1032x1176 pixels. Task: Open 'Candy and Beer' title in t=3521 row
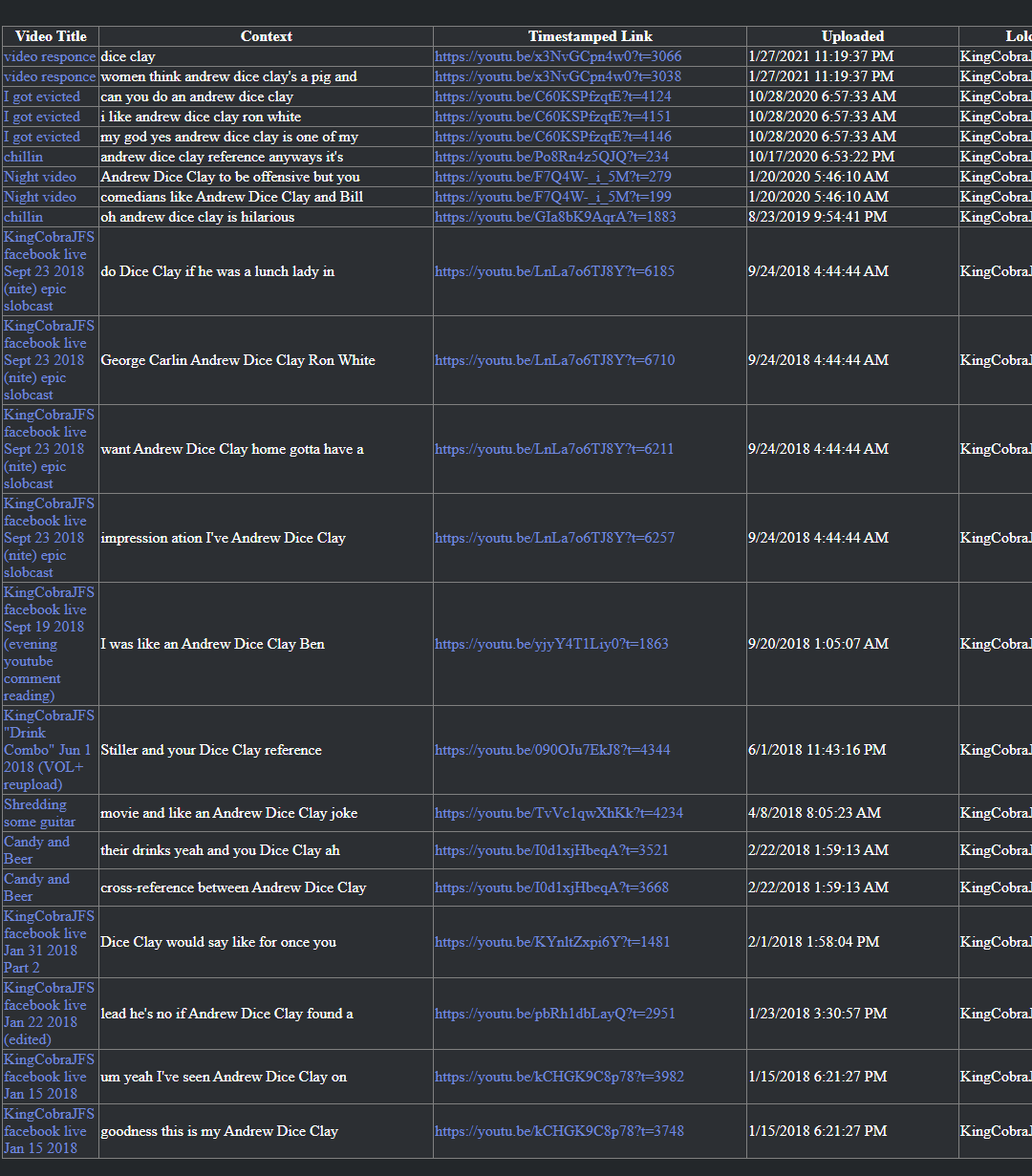(x=36, y=850)
